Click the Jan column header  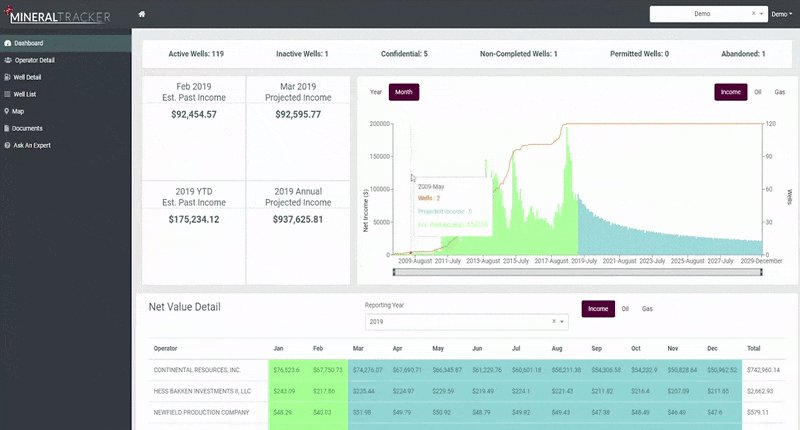point(278,349)
